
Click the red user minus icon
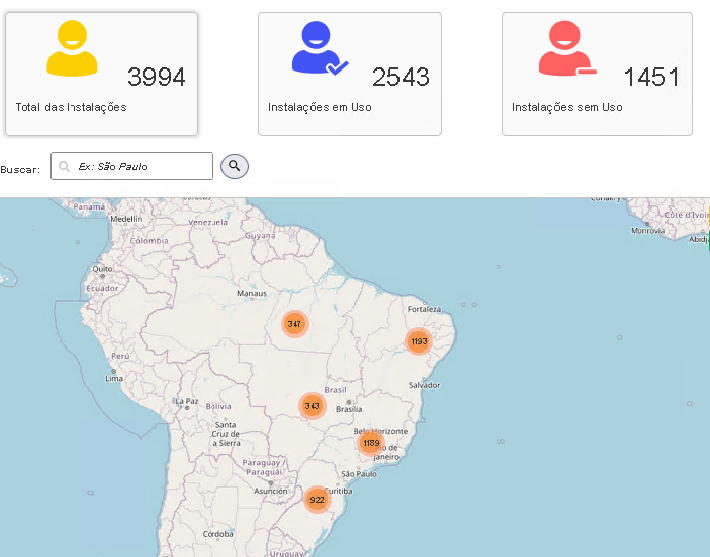(x=567, y=48)
